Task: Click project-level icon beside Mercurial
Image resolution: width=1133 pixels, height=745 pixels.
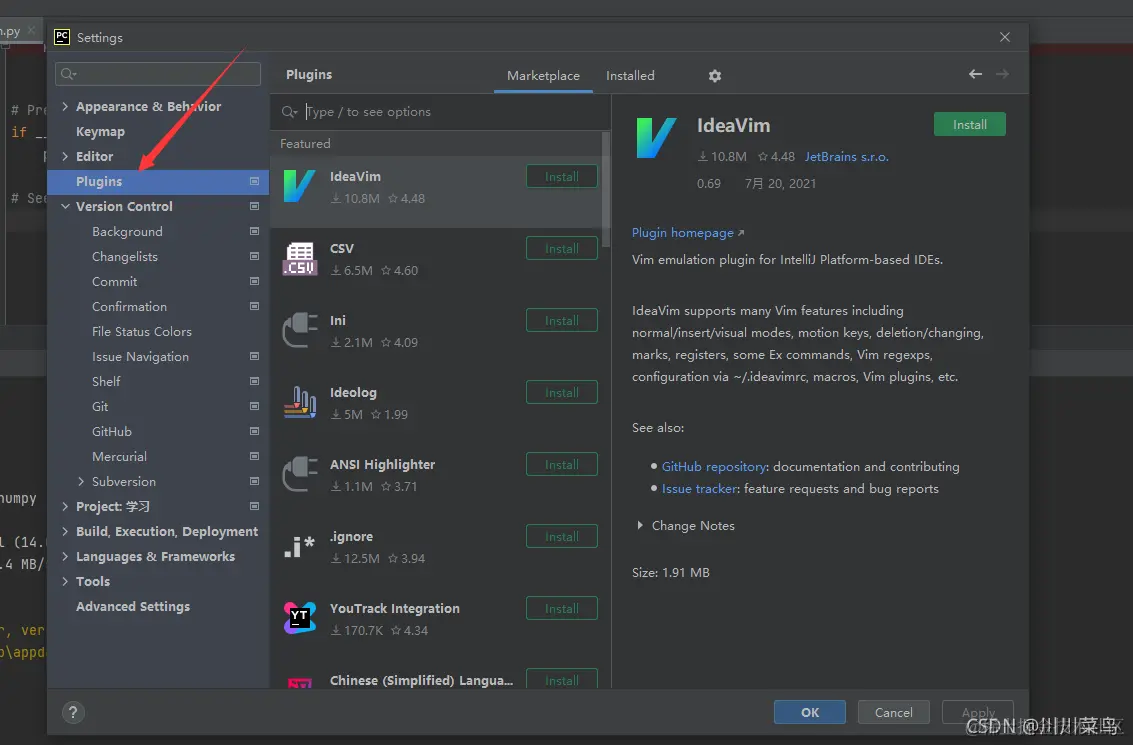Action: click(254, 457)
